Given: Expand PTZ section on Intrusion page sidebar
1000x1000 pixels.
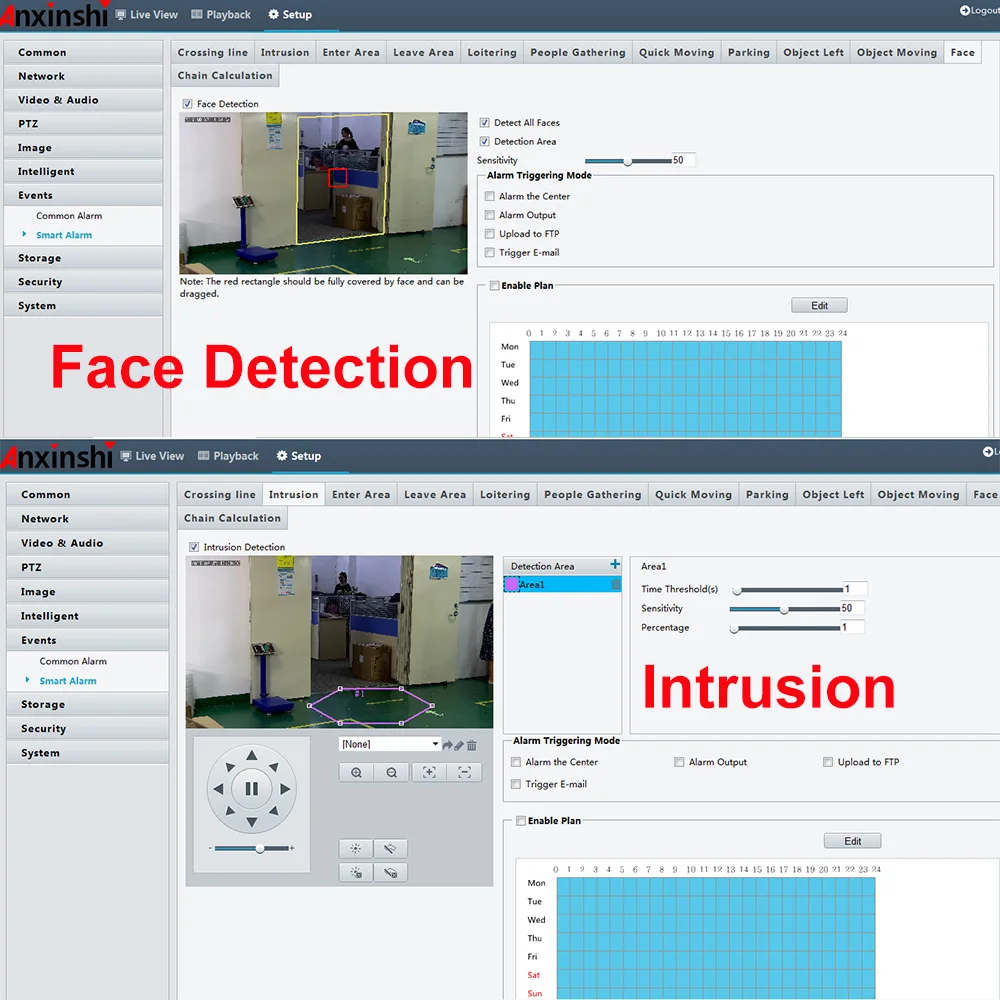Looking at the screenshot, I should click(x=87, y=567).
